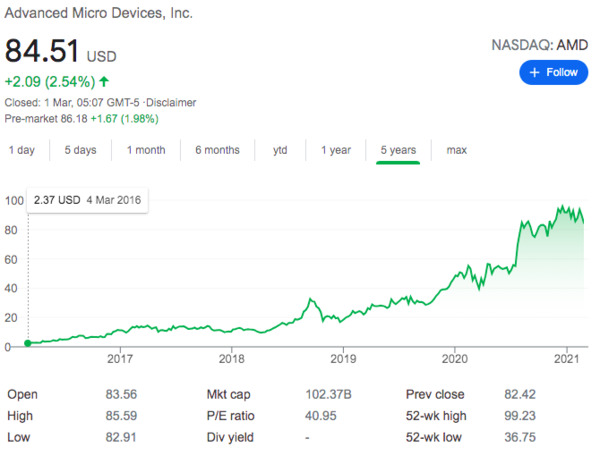Click the 80 y-axis label
Screen dimensions: 600x455
11,230
